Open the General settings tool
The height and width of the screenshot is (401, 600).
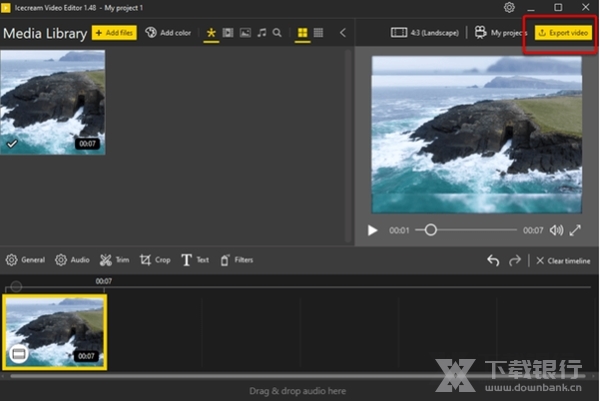click(25, 260)
